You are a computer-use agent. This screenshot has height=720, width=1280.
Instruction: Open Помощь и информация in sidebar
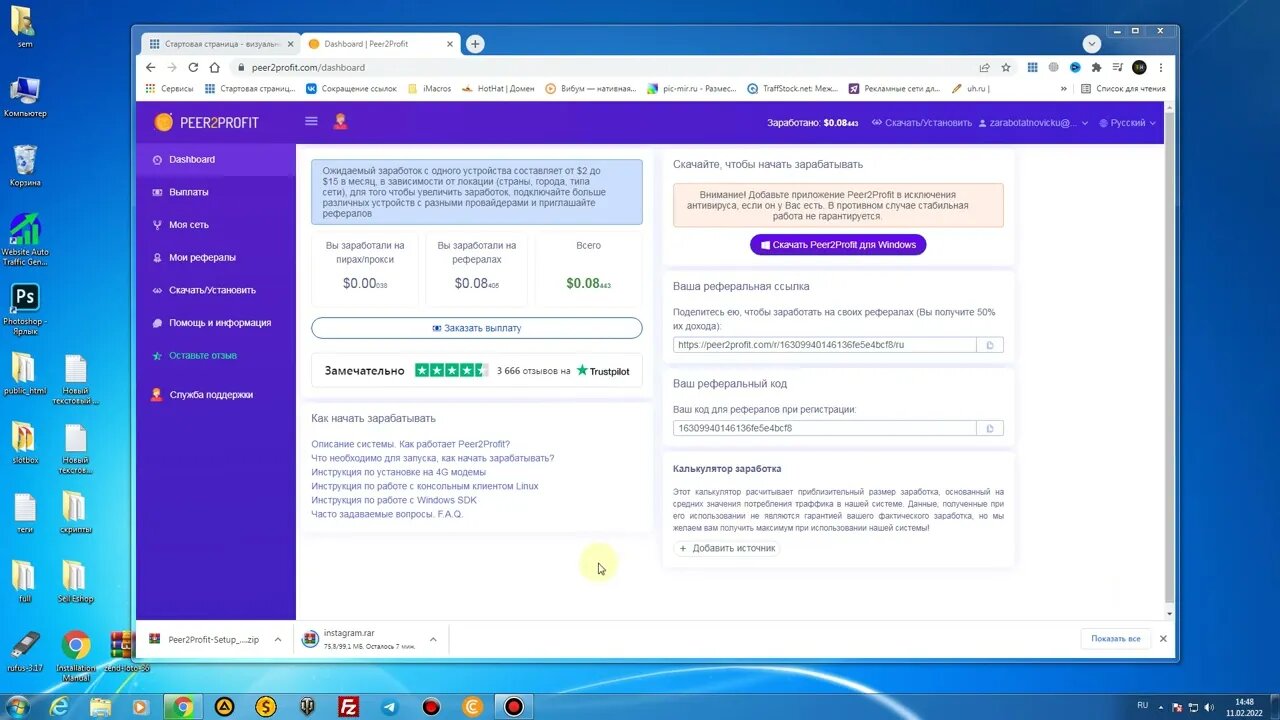[216, 323]
